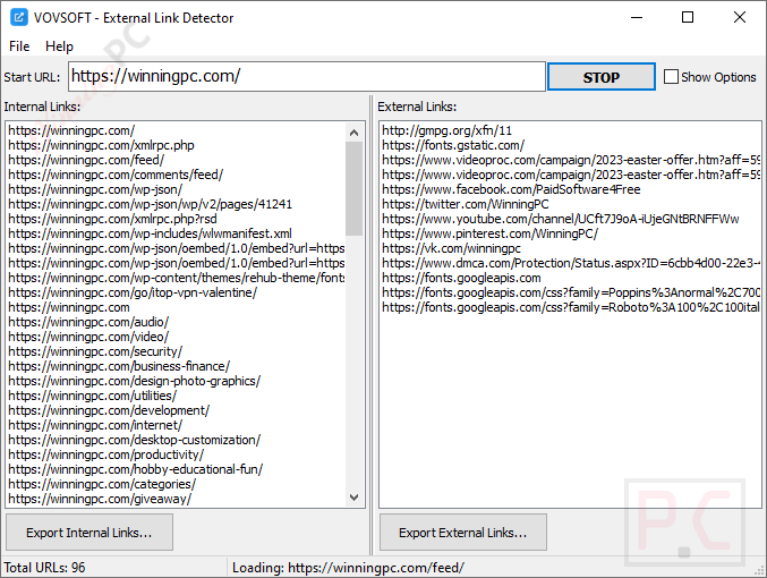The height and width of the screenshot is (578, 767).
Task: Select the dmca.com Protection Status link
Action: tap(571, 263)
